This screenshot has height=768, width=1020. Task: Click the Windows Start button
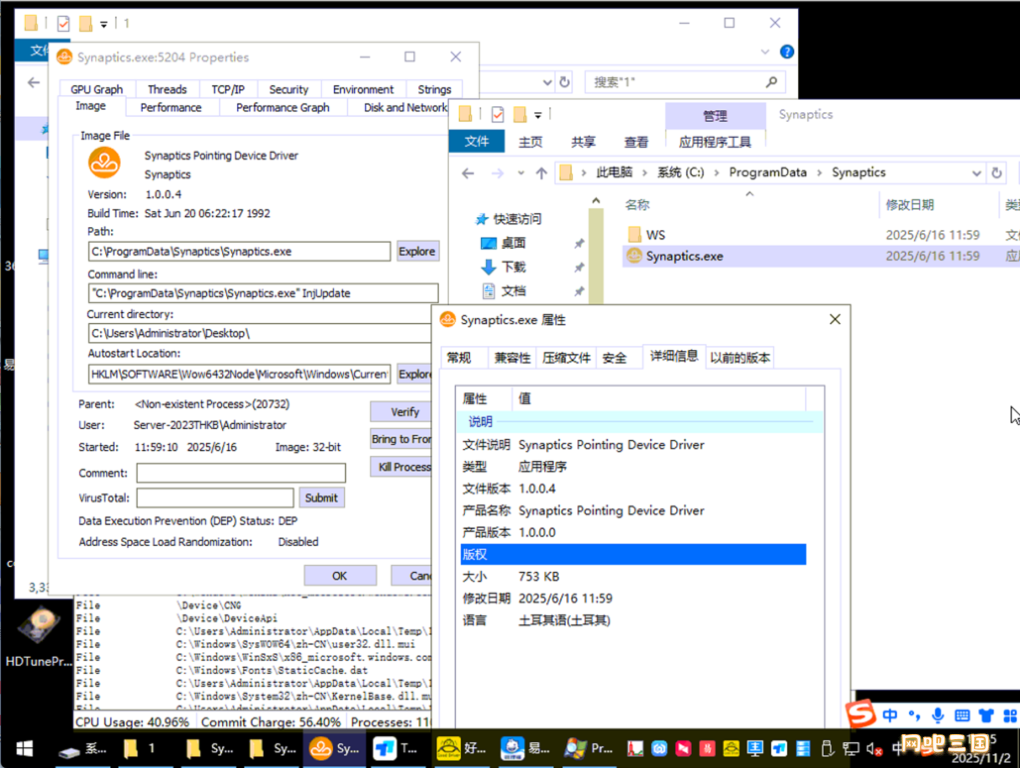[23, 748]
